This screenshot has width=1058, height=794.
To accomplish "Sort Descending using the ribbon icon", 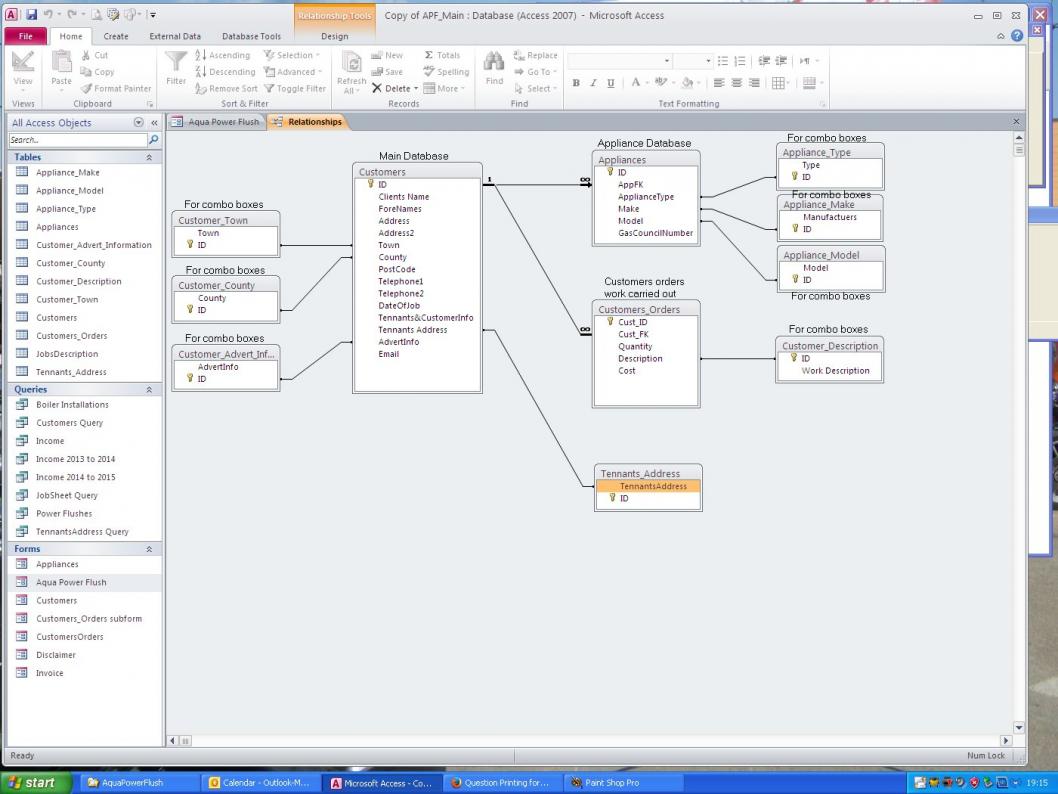I will tap(200, 72).
